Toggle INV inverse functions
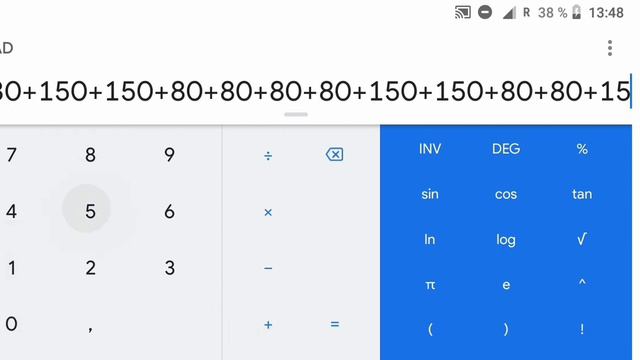This screenshot has width=640, height=360. pos(430,149)
